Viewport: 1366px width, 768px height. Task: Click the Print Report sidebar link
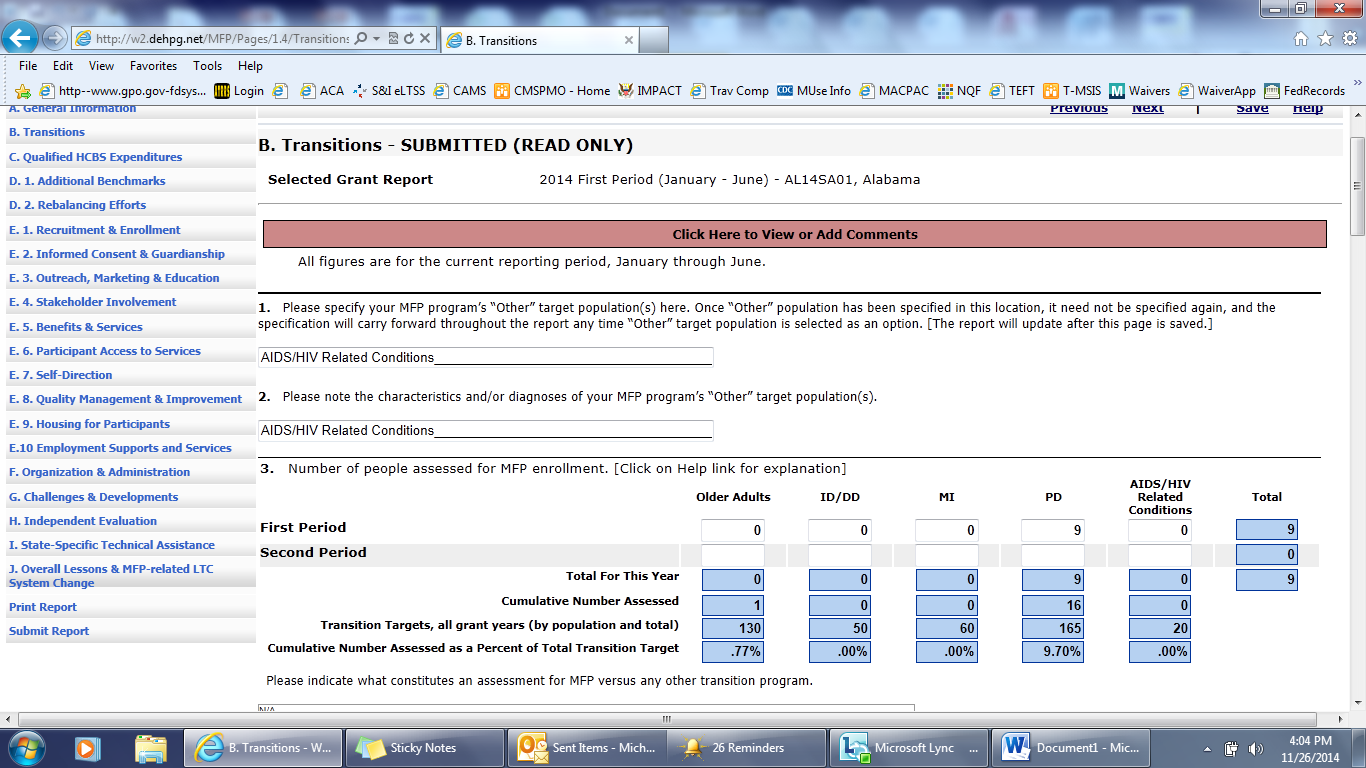[x=43, y=607]
